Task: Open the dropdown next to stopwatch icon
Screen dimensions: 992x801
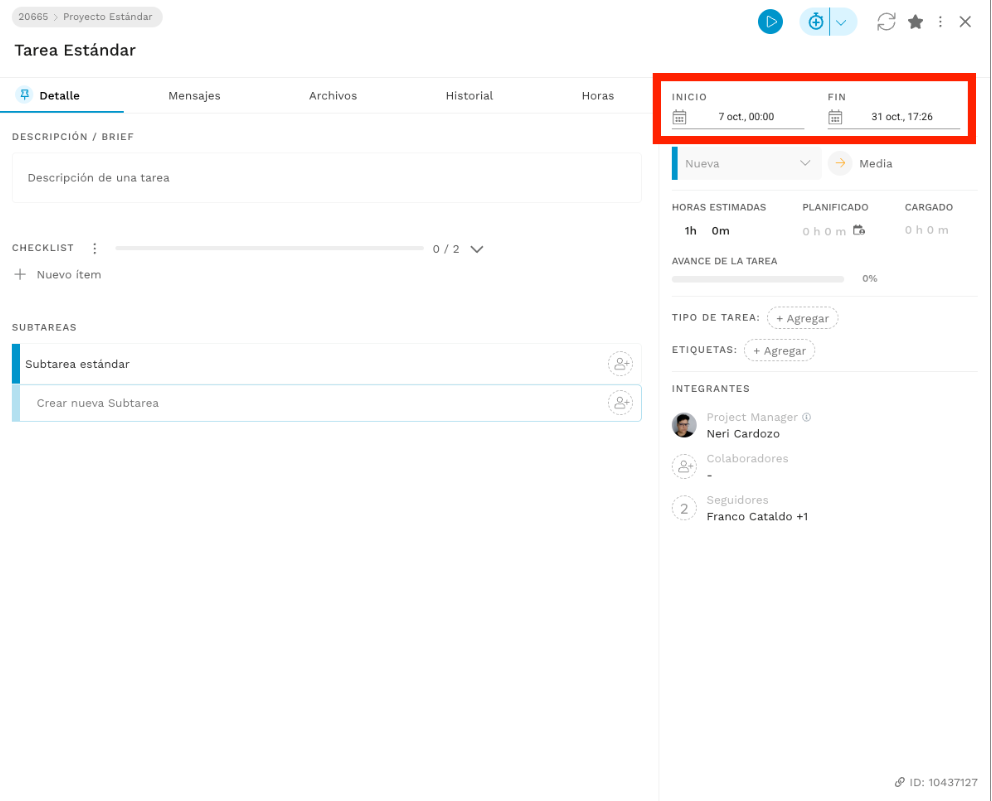Action: [x=841, y=22]
